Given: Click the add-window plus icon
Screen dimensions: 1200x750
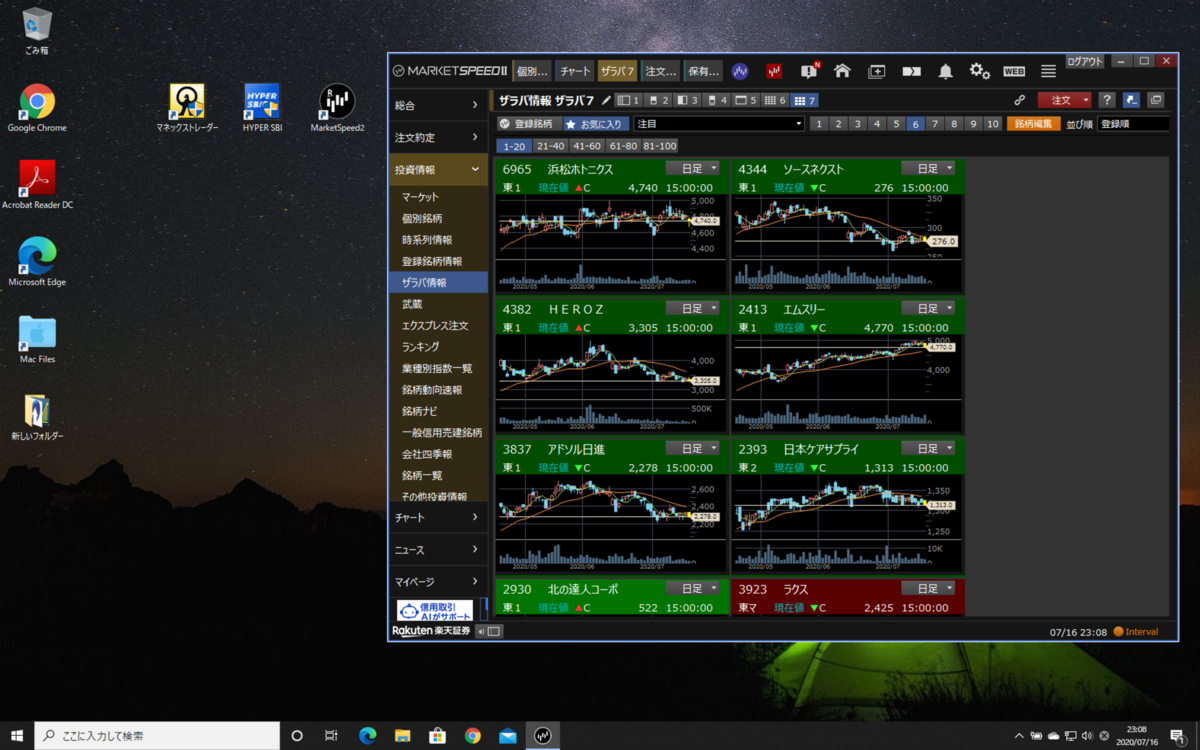Looking at the screenshot, I should (x=877, y=71).
